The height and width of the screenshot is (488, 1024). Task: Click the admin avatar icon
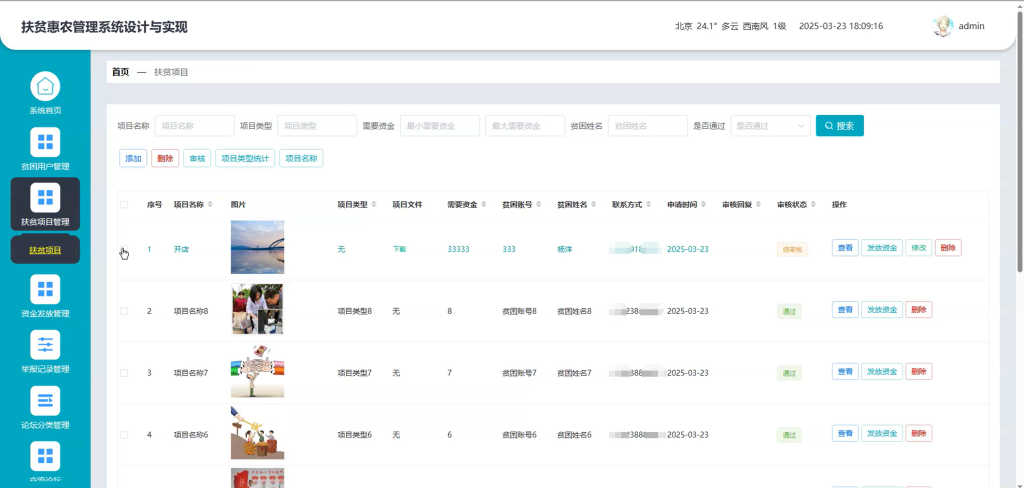pyautogui.click(x=942, y=26)
